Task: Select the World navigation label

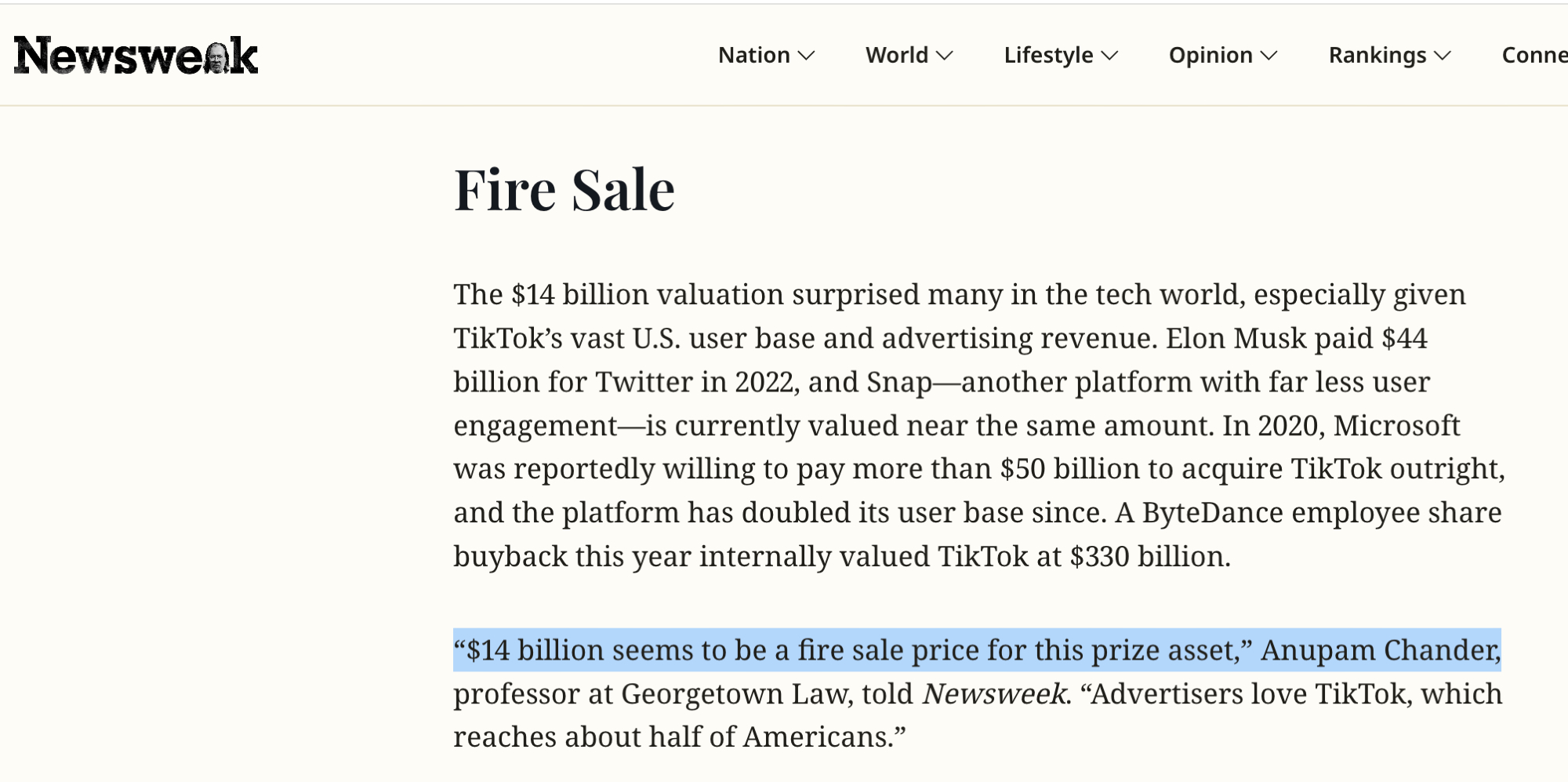Action: tap(896, 55)
